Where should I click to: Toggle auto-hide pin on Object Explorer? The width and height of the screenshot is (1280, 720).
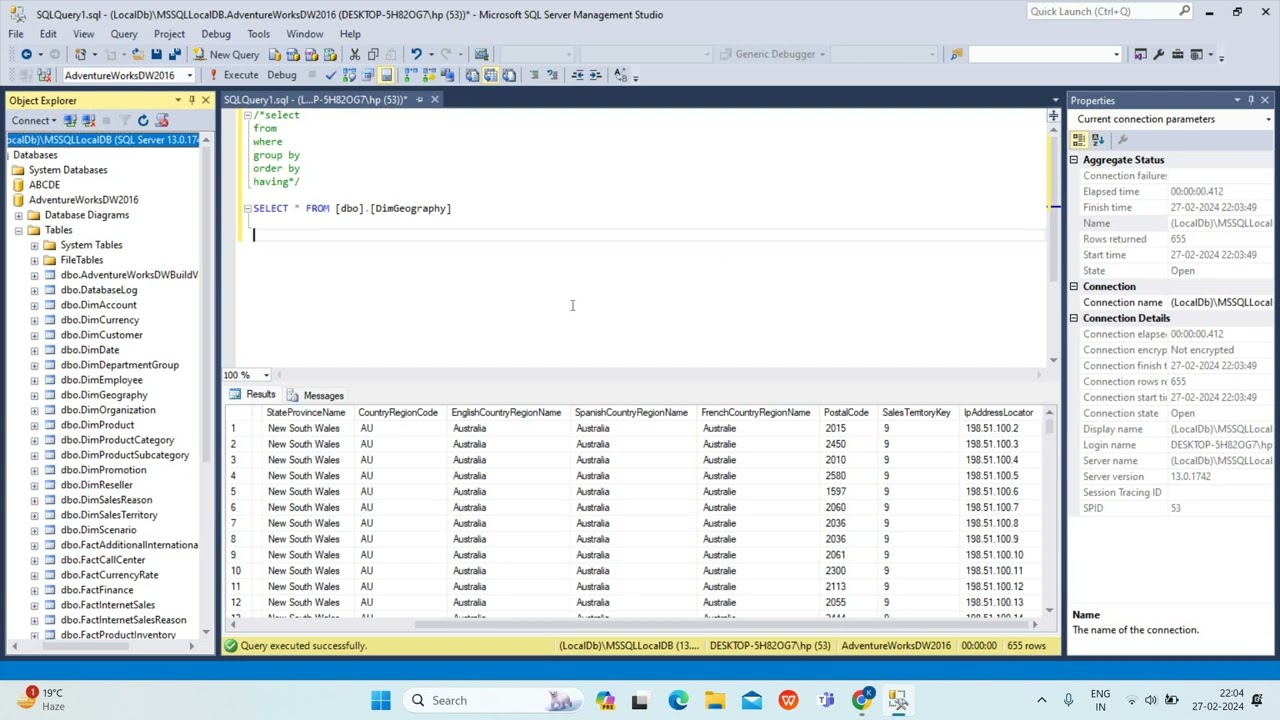point(191,100)
